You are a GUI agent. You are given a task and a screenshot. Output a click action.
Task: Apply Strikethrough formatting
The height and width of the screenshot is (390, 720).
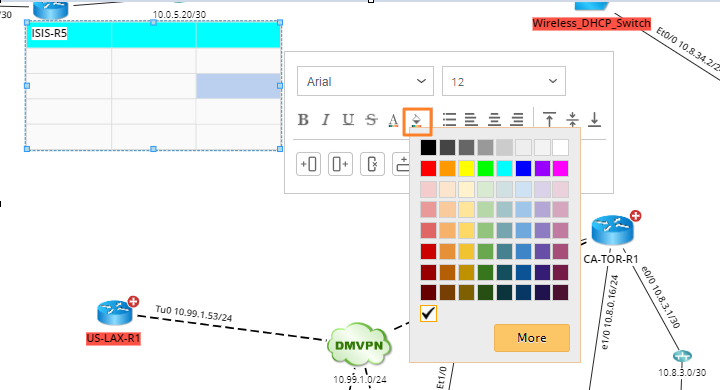(x=371, y=120)
